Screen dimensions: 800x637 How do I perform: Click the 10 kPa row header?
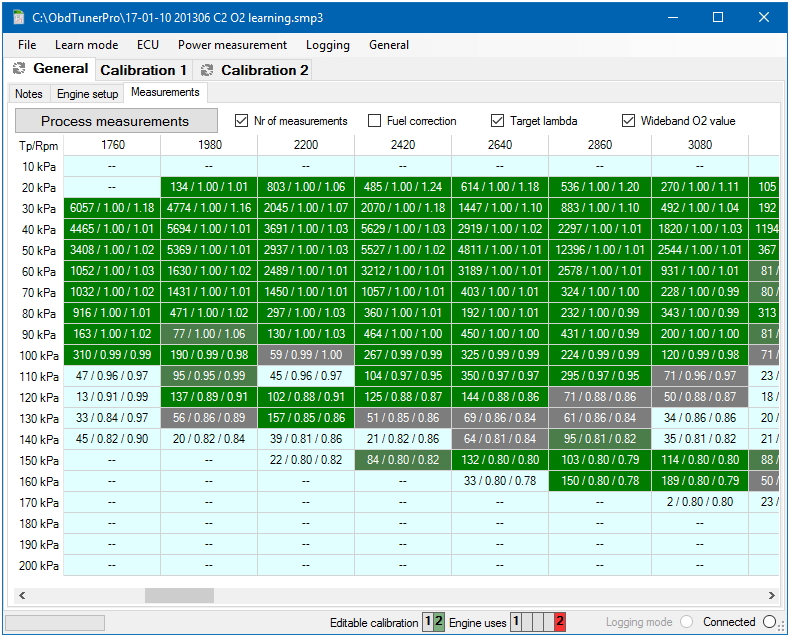(x=39, y=167)
